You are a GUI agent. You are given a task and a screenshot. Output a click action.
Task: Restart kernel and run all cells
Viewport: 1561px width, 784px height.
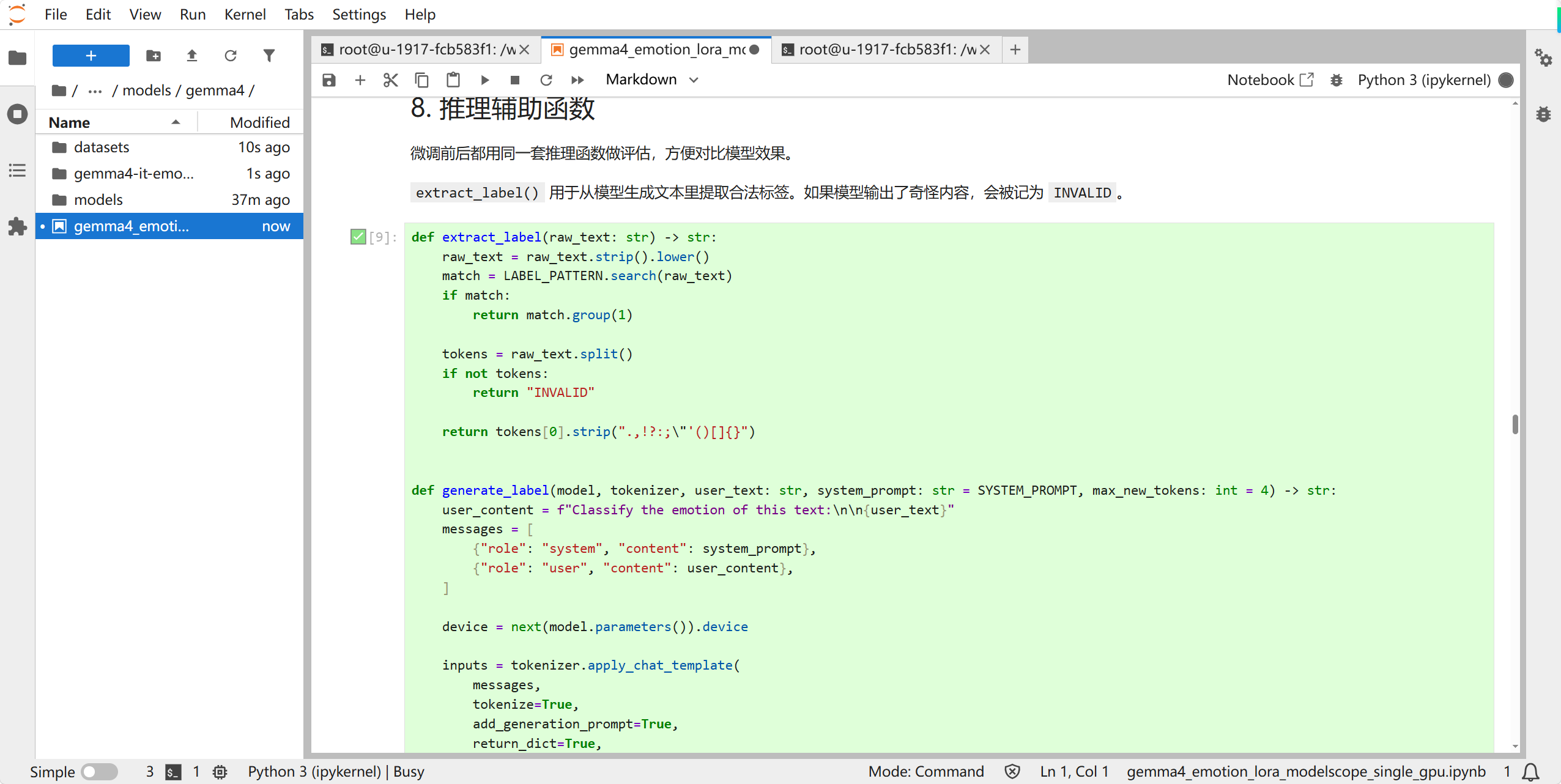tap(577, 80)
